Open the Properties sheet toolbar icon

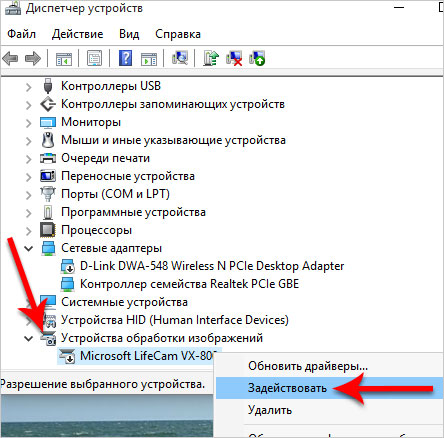[x=95, y=58]
